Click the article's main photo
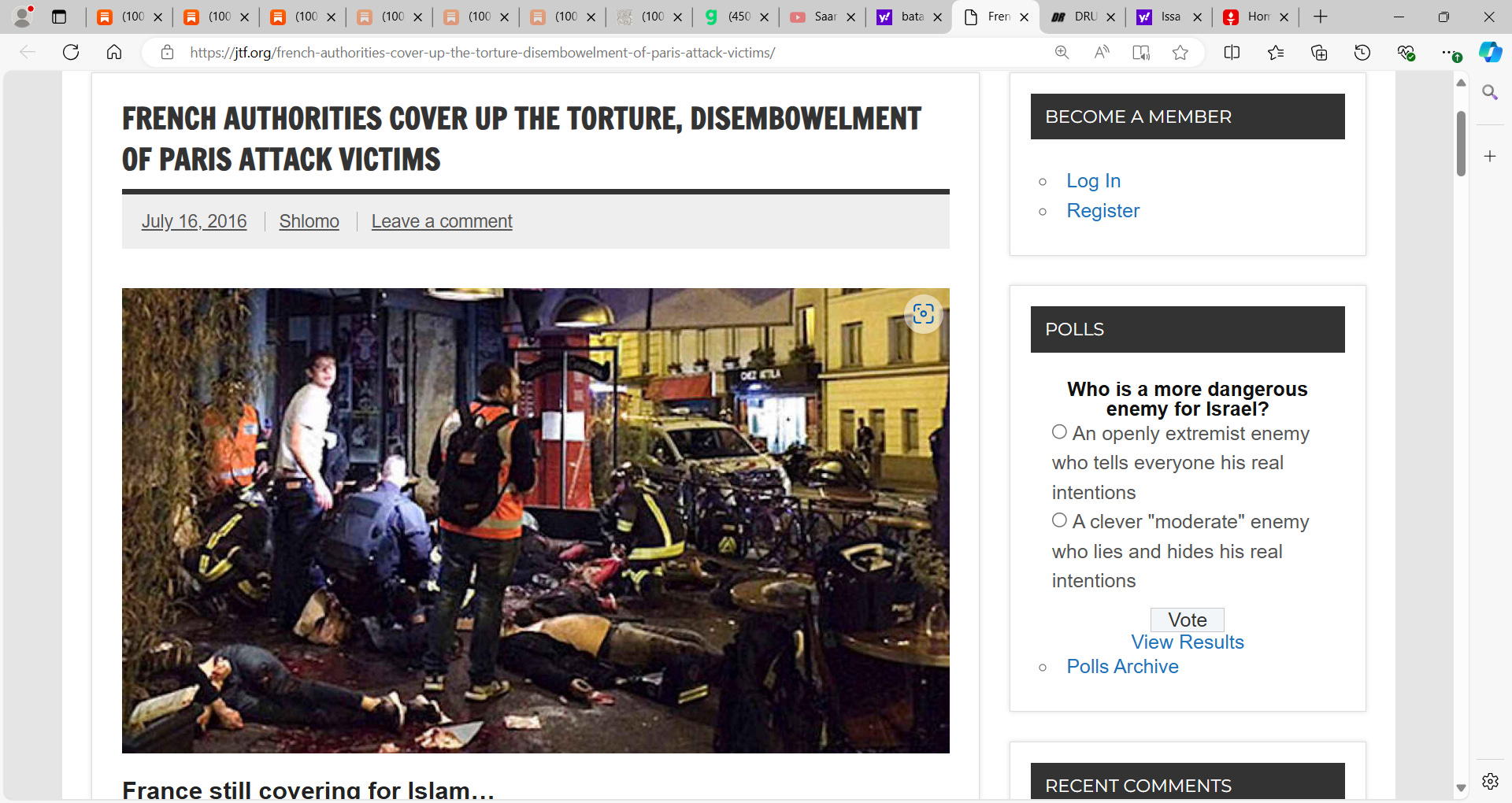1512x803 pixels. [535, 520]
